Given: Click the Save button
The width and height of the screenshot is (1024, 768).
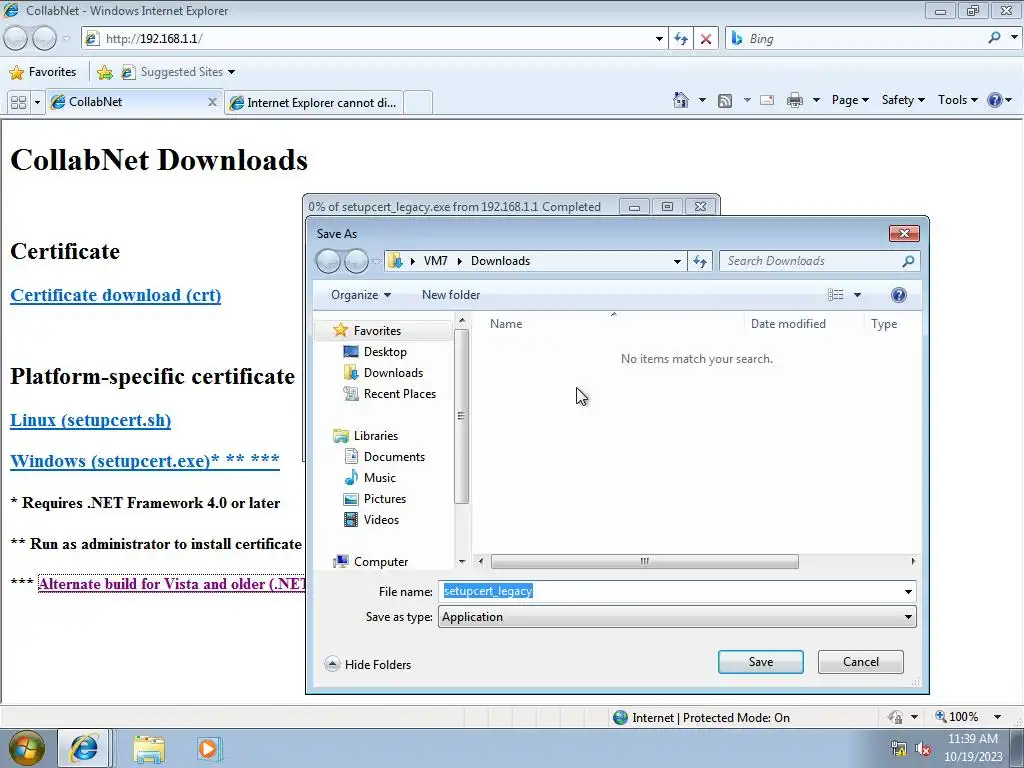Looking at the screenshot, I should 761,662.
